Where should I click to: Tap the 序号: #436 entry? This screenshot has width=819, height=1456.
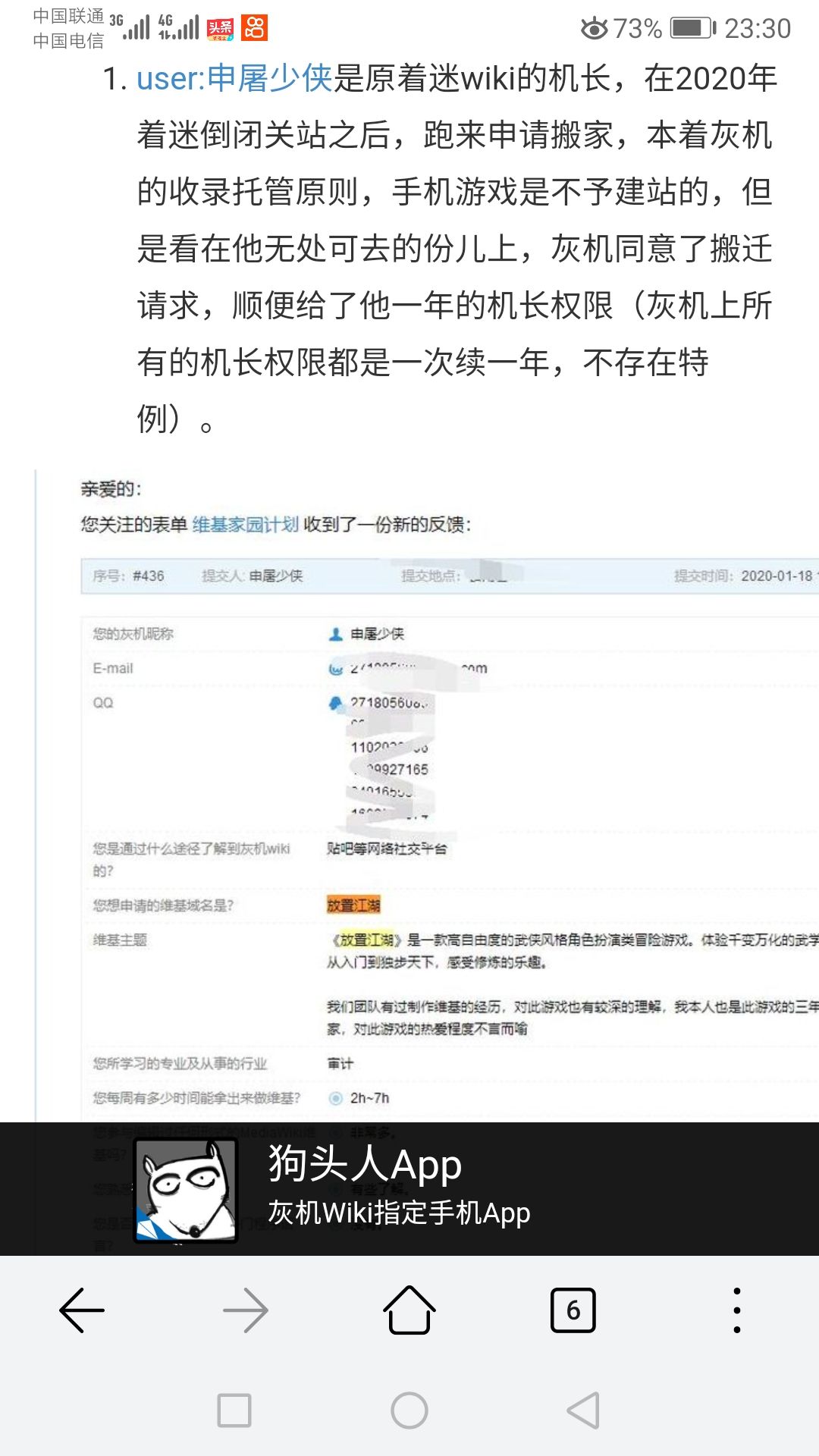pos(128,576)
